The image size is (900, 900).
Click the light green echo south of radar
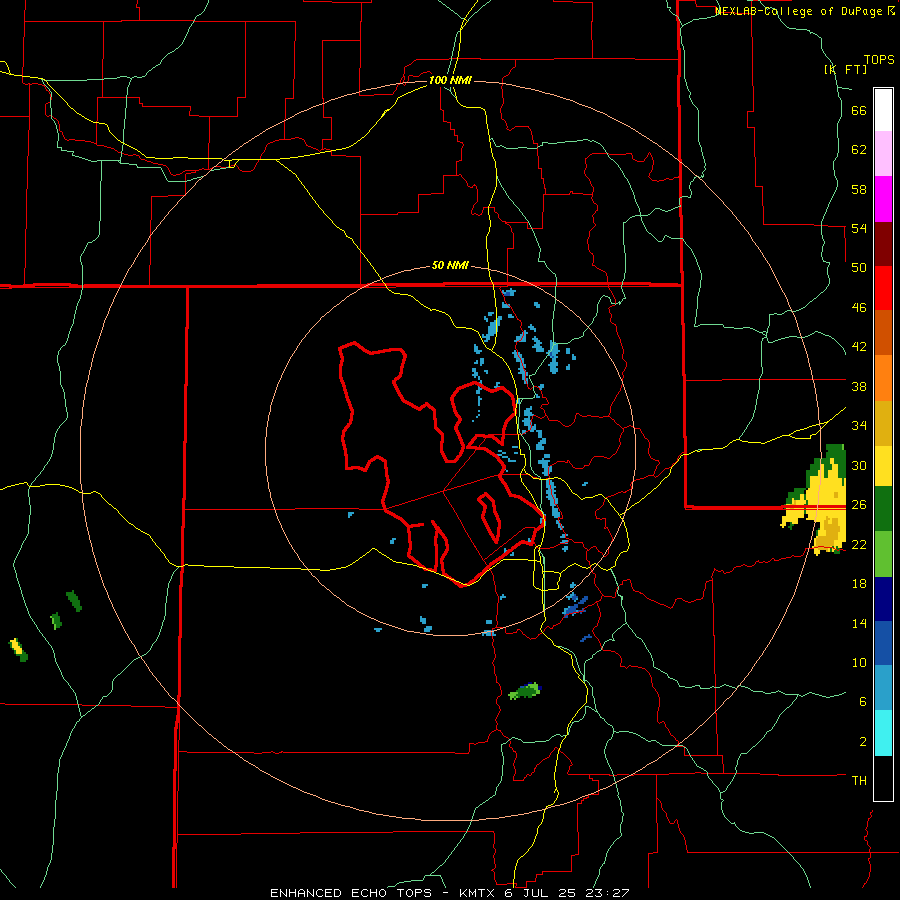click(x=525, y=690)
